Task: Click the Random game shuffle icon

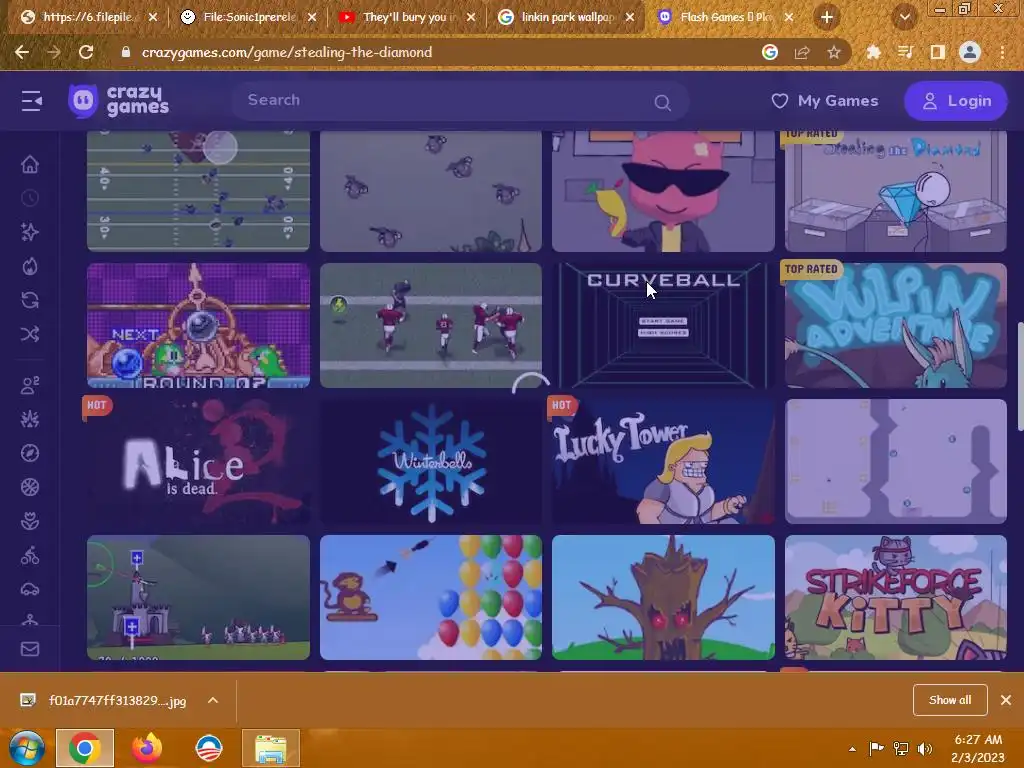Action: click(30, 334)
